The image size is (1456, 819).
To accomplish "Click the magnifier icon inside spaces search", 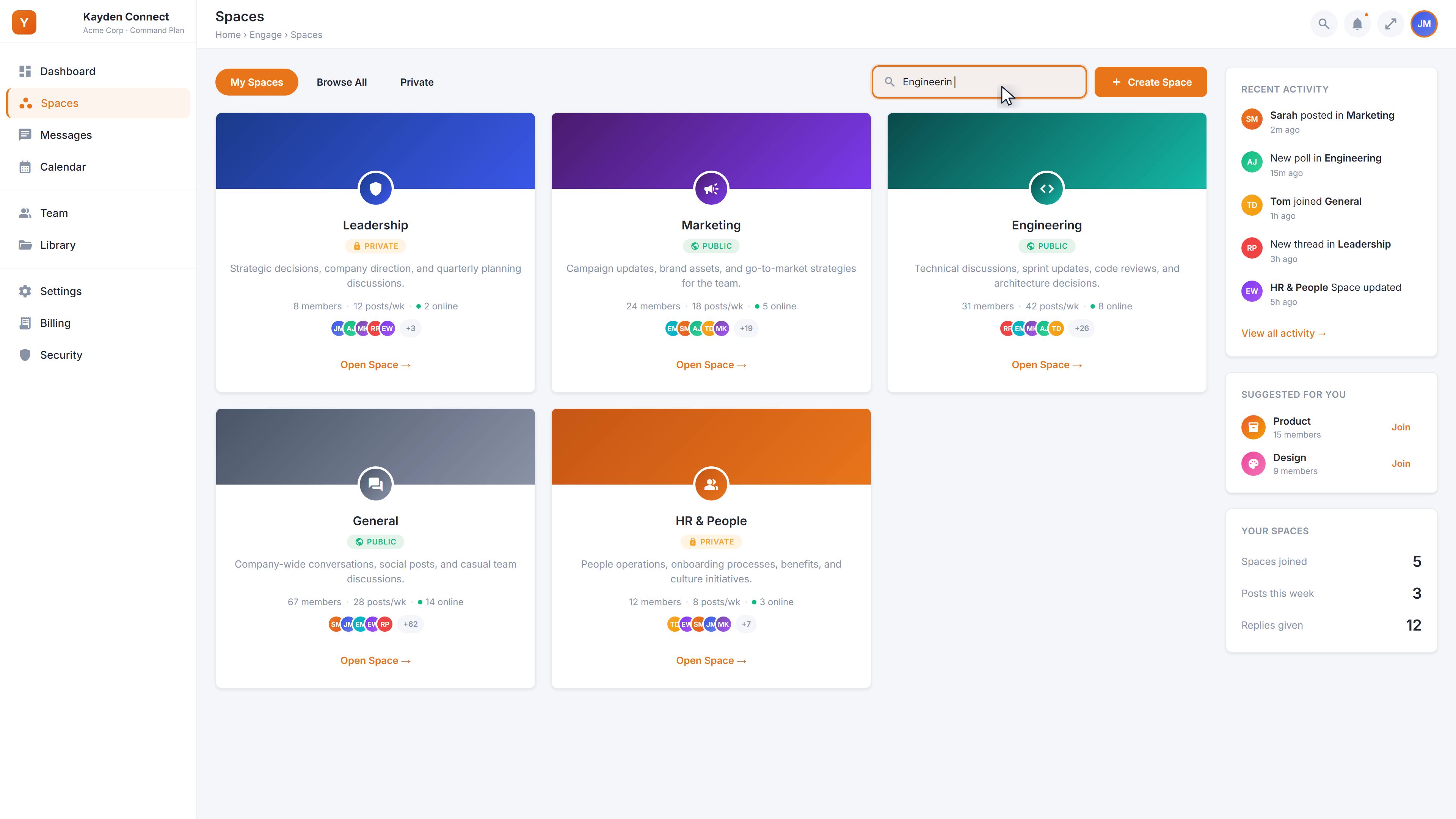I will (x=890, y=82).
